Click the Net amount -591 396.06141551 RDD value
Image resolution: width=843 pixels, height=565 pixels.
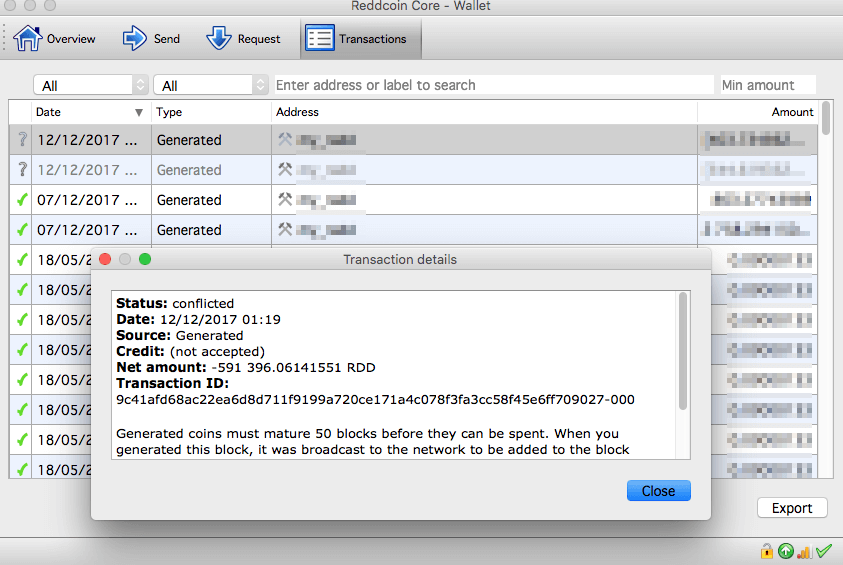tap(294, 368)
